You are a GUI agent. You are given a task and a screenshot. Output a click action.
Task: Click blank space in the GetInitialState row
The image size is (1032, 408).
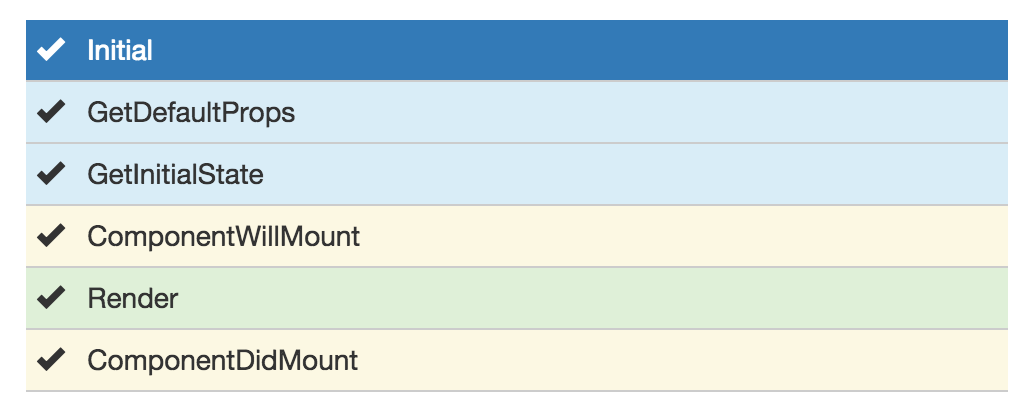point(620,174)
